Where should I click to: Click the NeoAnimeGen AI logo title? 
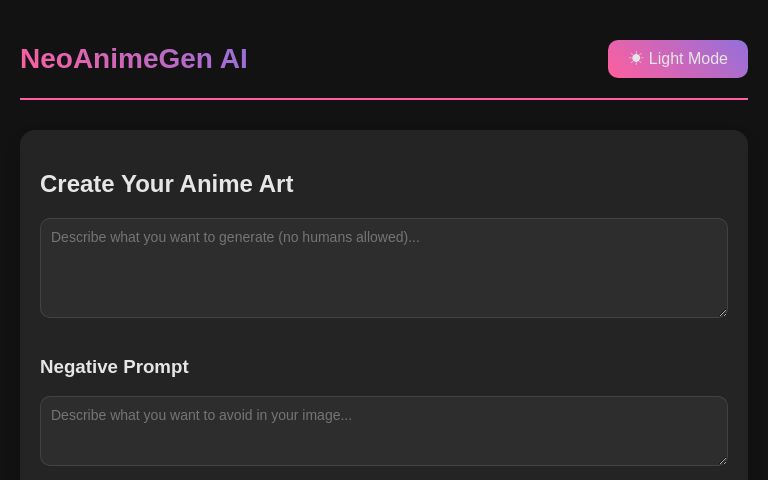pyautogui.click(x=134, y=59)
